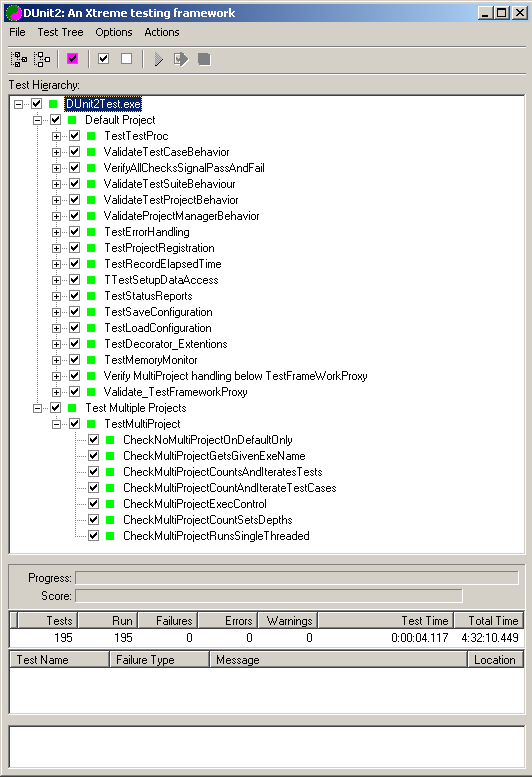Click green status square of CheckMultiProjectRunsSingleThreaded
Viewport: 532px width, 777px height.
(x=110, y=536)
